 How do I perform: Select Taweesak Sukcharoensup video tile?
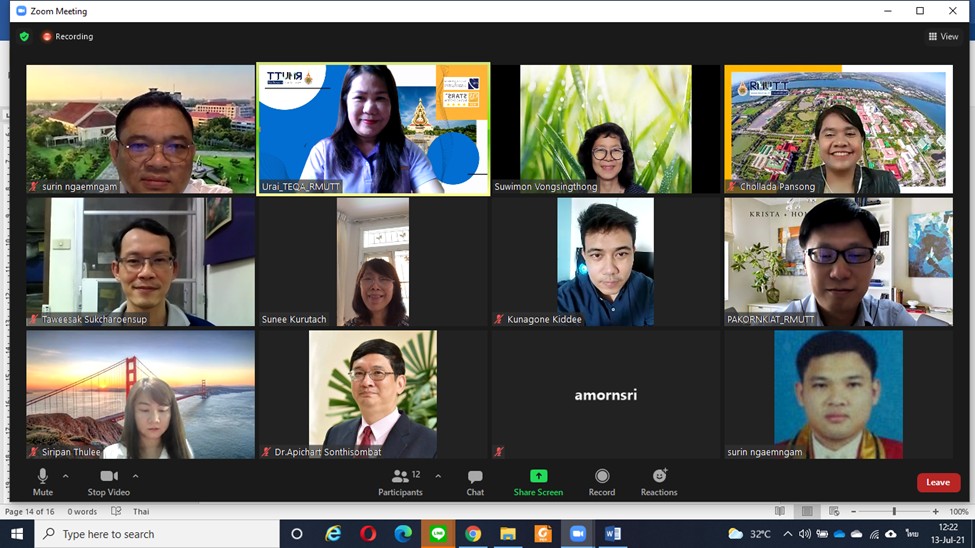coord(141,261)
